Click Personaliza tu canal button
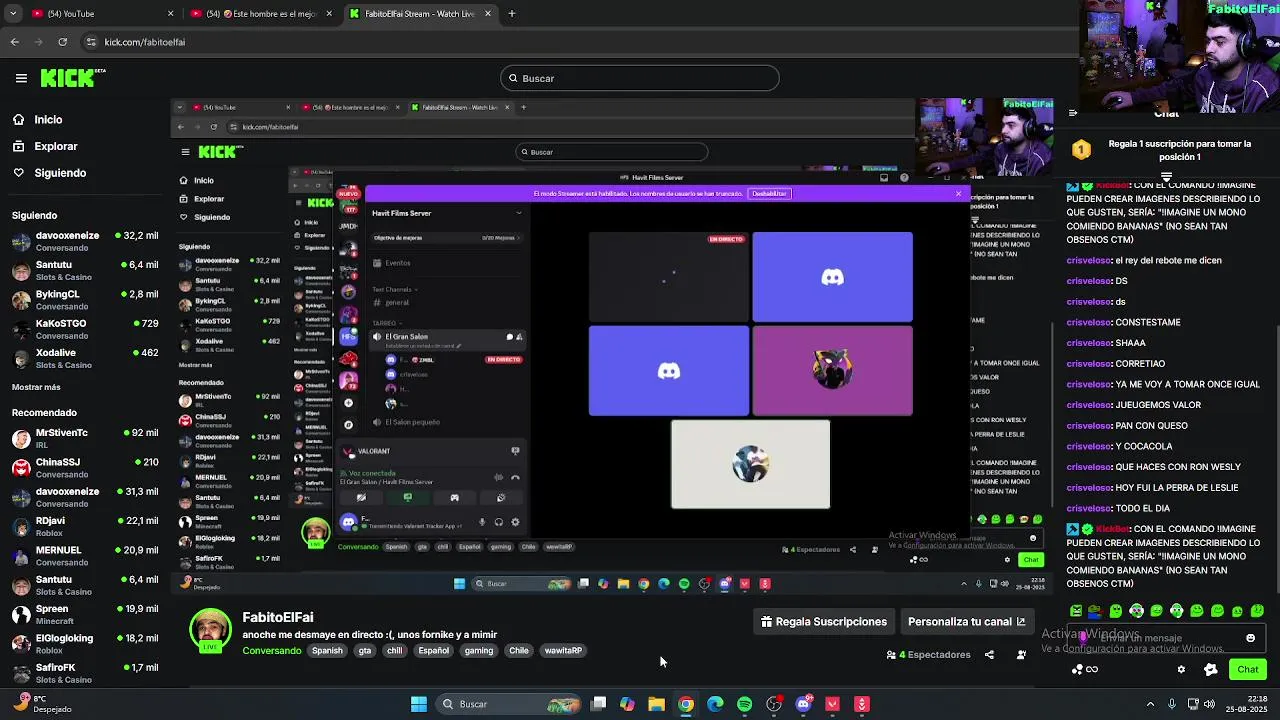The height and width of the screenshot is (720, 1280). (966, 622)
